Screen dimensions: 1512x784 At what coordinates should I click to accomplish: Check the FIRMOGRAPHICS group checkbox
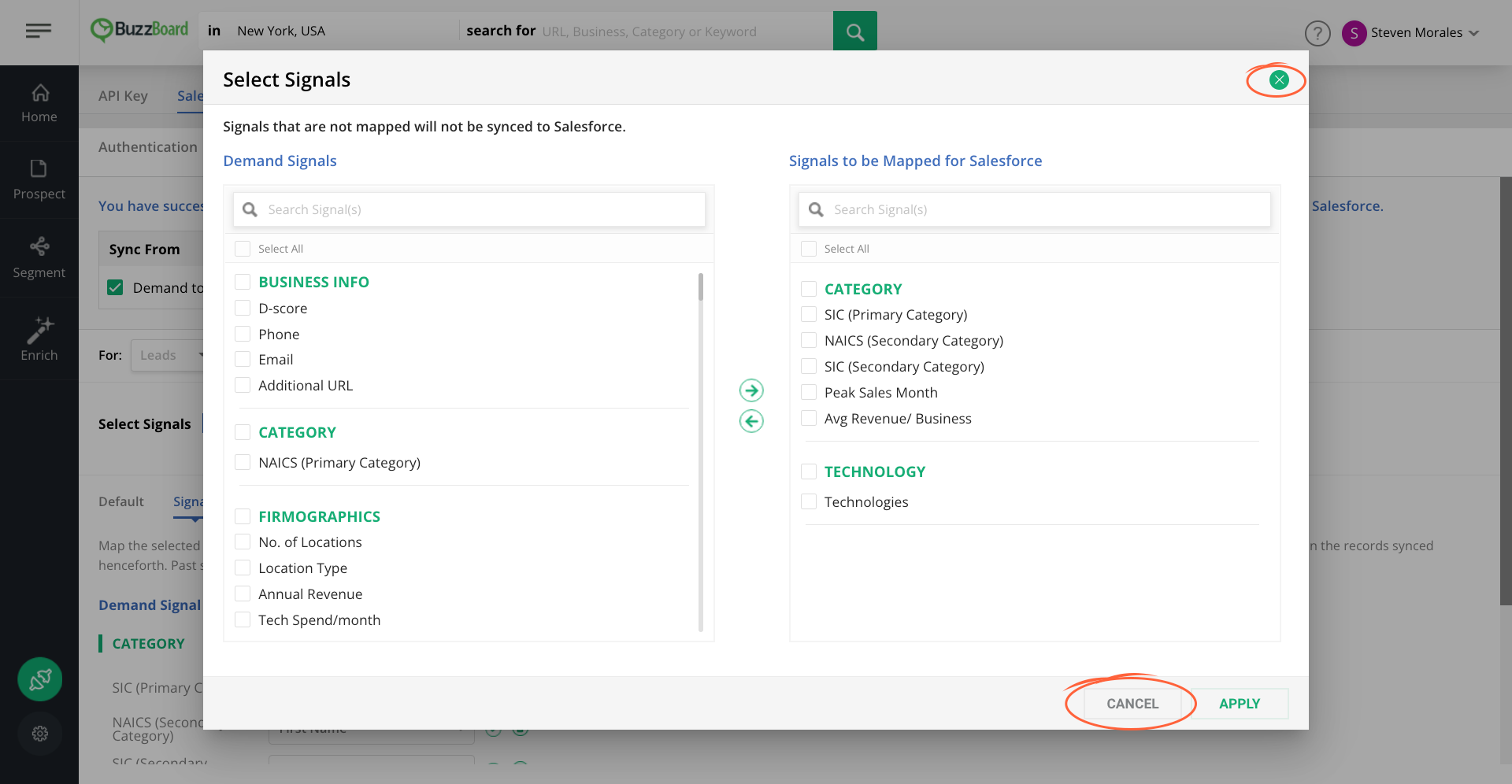click(243, 516)
